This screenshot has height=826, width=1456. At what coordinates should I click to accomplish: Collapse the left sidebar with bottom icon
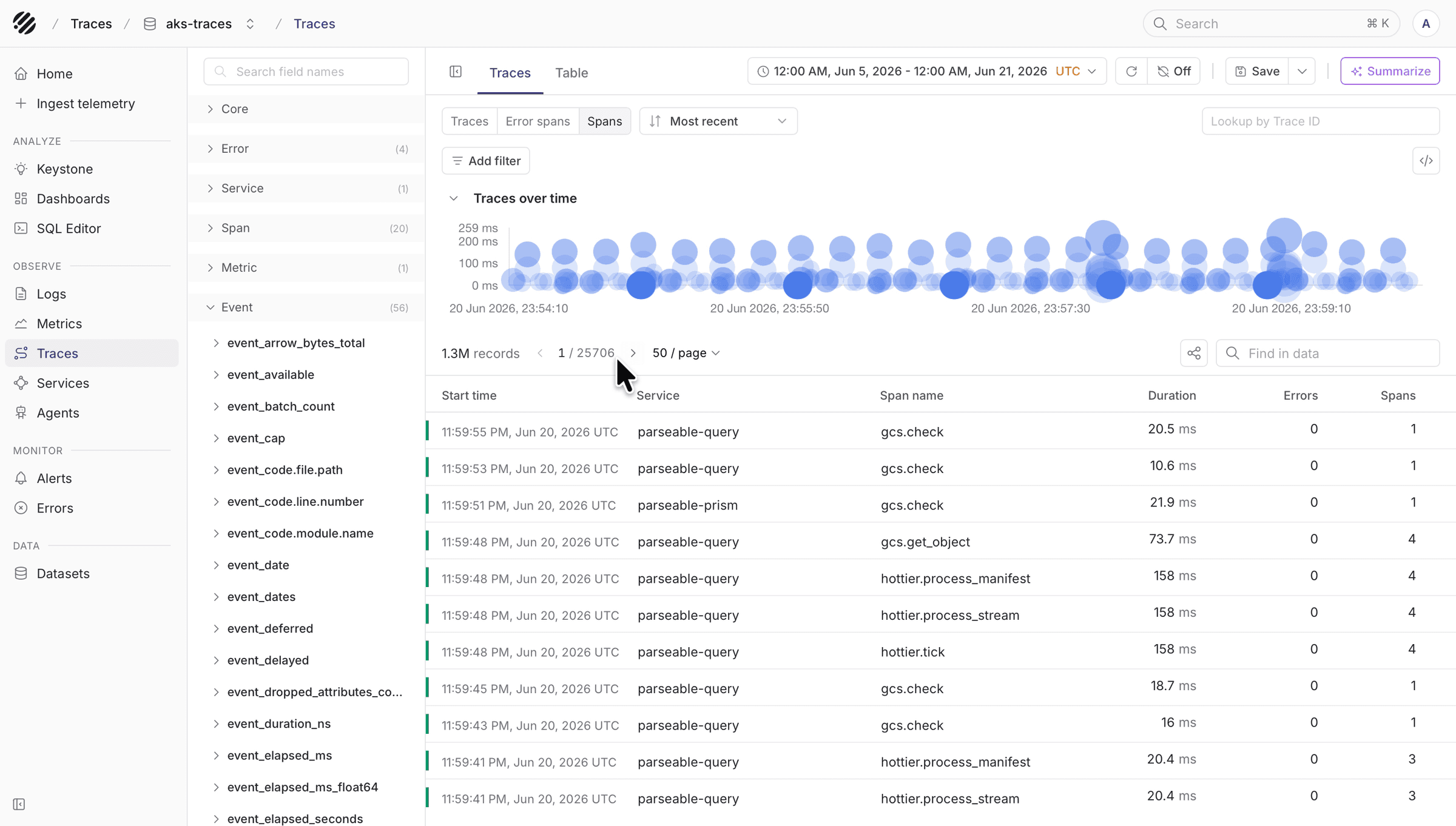(19, 804)
